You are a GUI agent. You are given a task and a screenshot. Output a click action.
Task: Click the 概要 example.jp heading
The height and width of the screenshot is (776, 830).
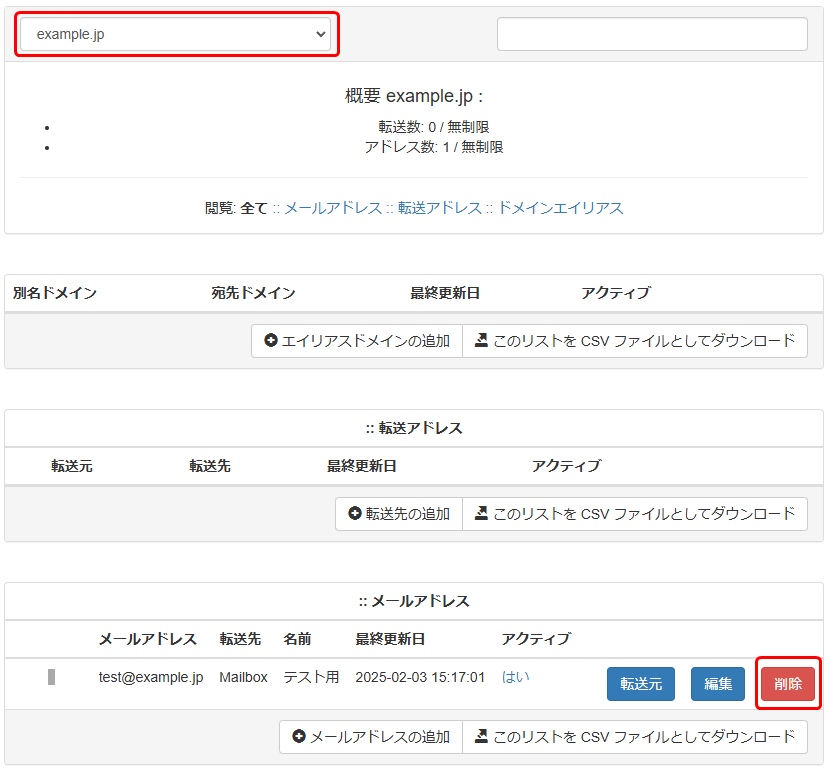coord(413,96)
